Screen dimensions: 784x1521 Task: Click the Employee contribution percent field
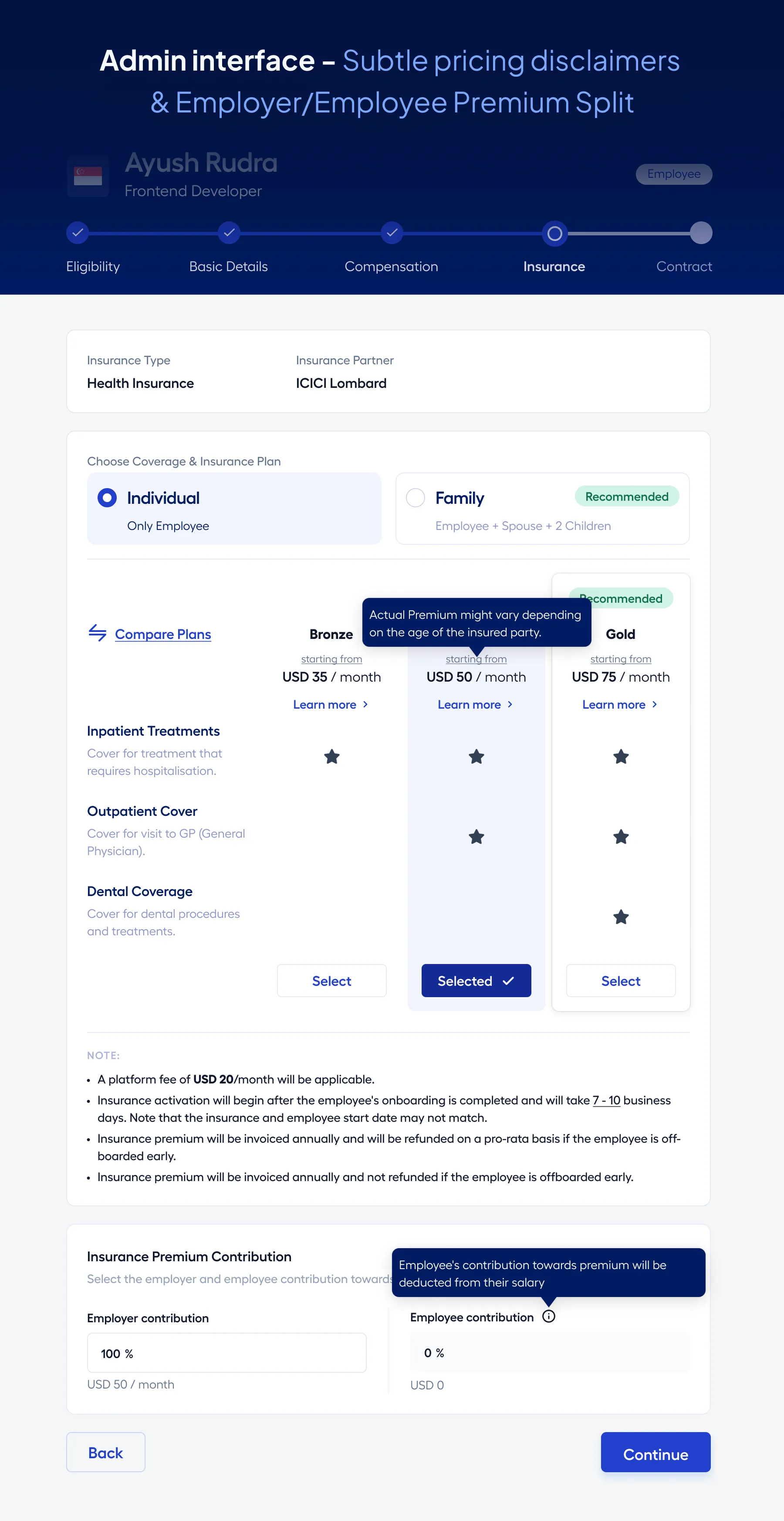coord(550,1353)
